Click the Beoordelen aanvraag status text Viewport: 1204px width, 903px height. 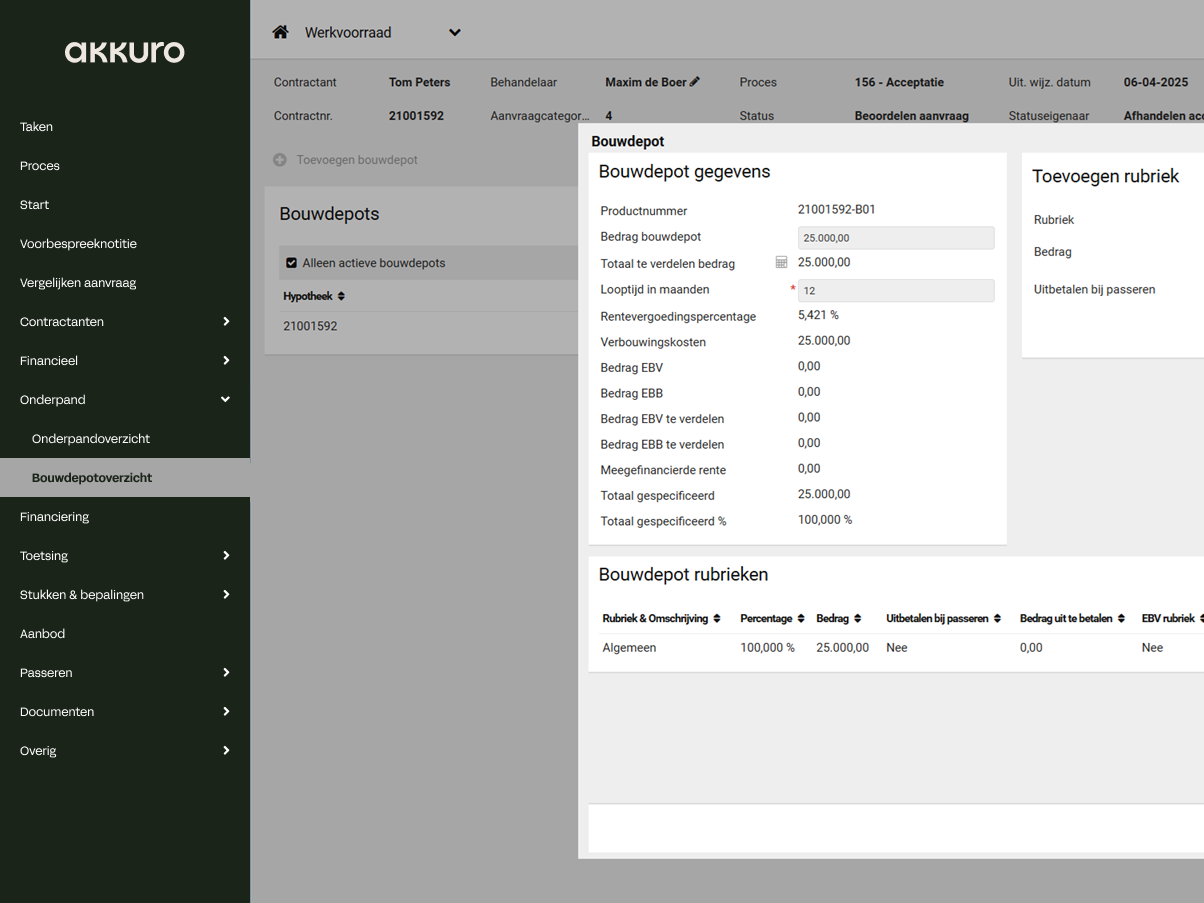(x=912, y=116)
